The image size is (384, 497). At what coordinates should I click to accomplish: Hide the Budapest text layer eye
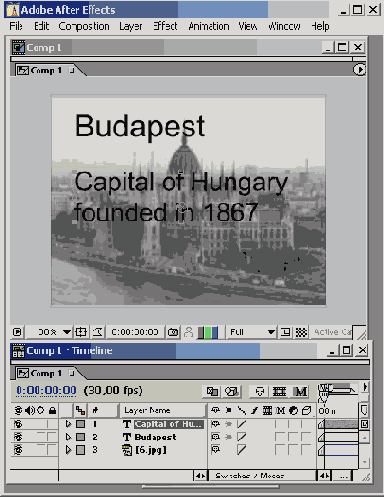point(18,437)
